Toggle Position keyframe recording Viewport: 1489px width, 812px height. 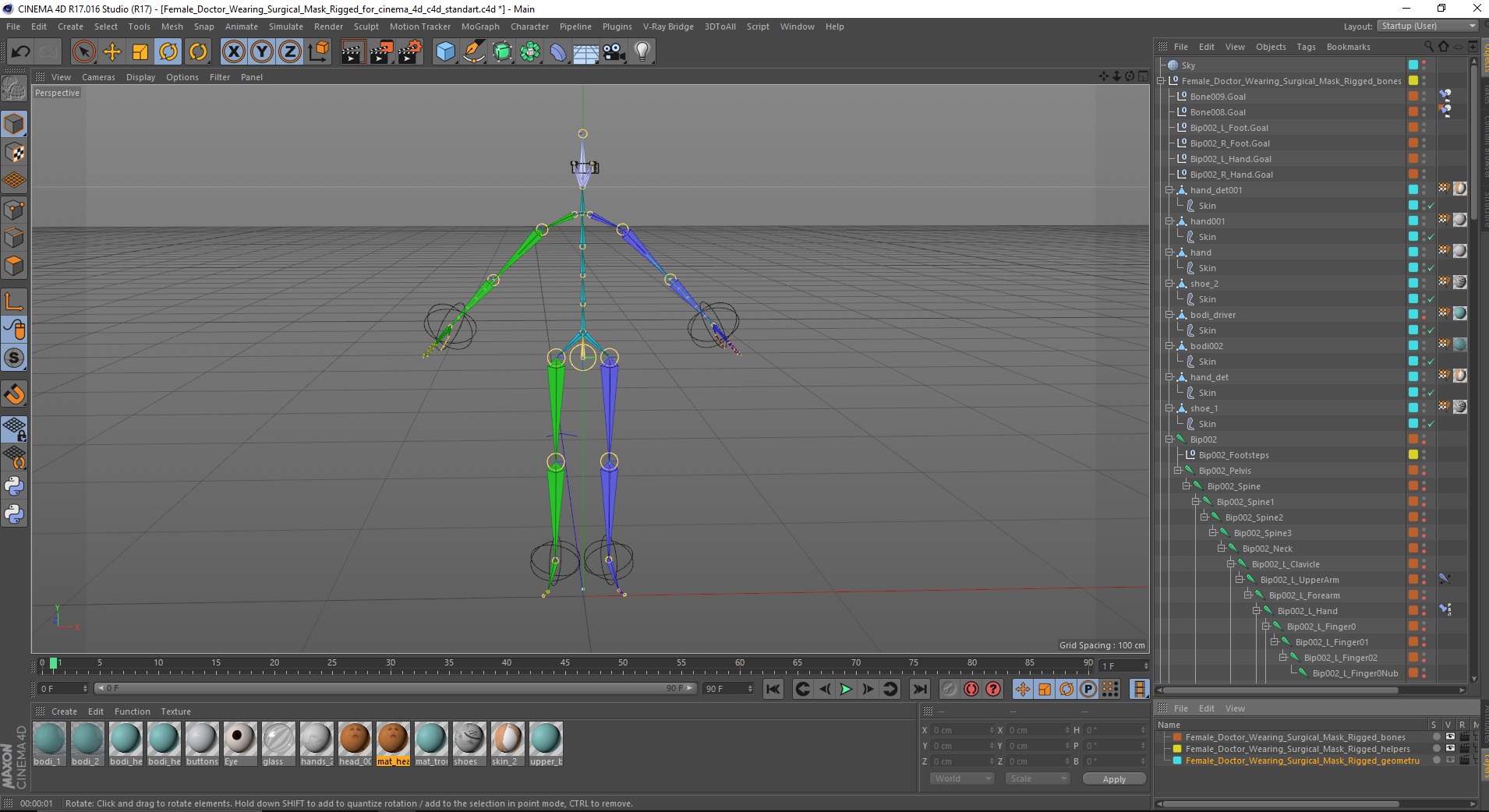[1023, 689]
